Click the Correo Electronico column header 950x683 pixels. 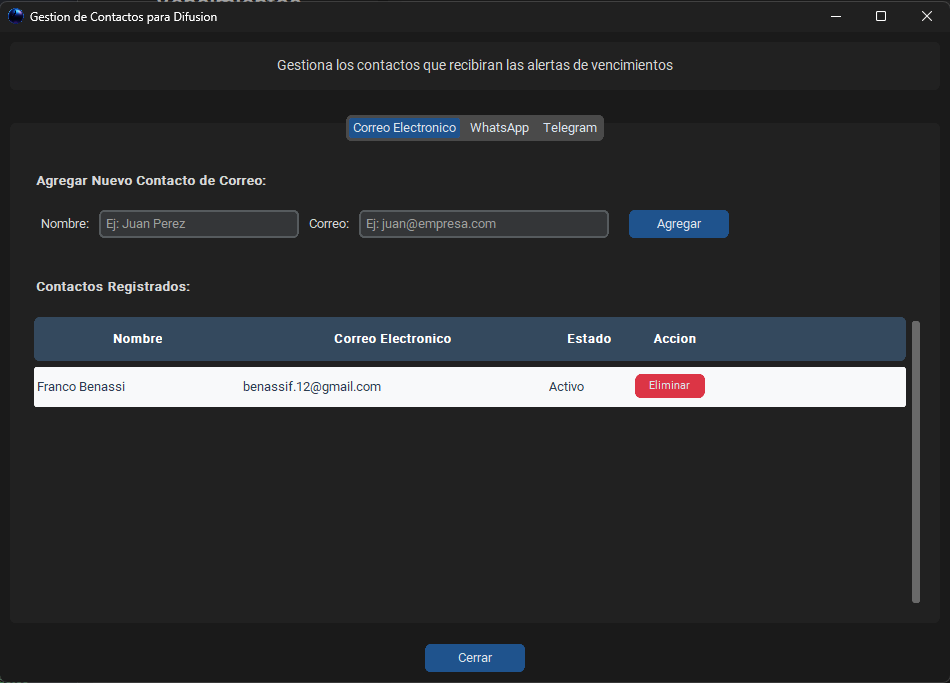tap(393, 339)
